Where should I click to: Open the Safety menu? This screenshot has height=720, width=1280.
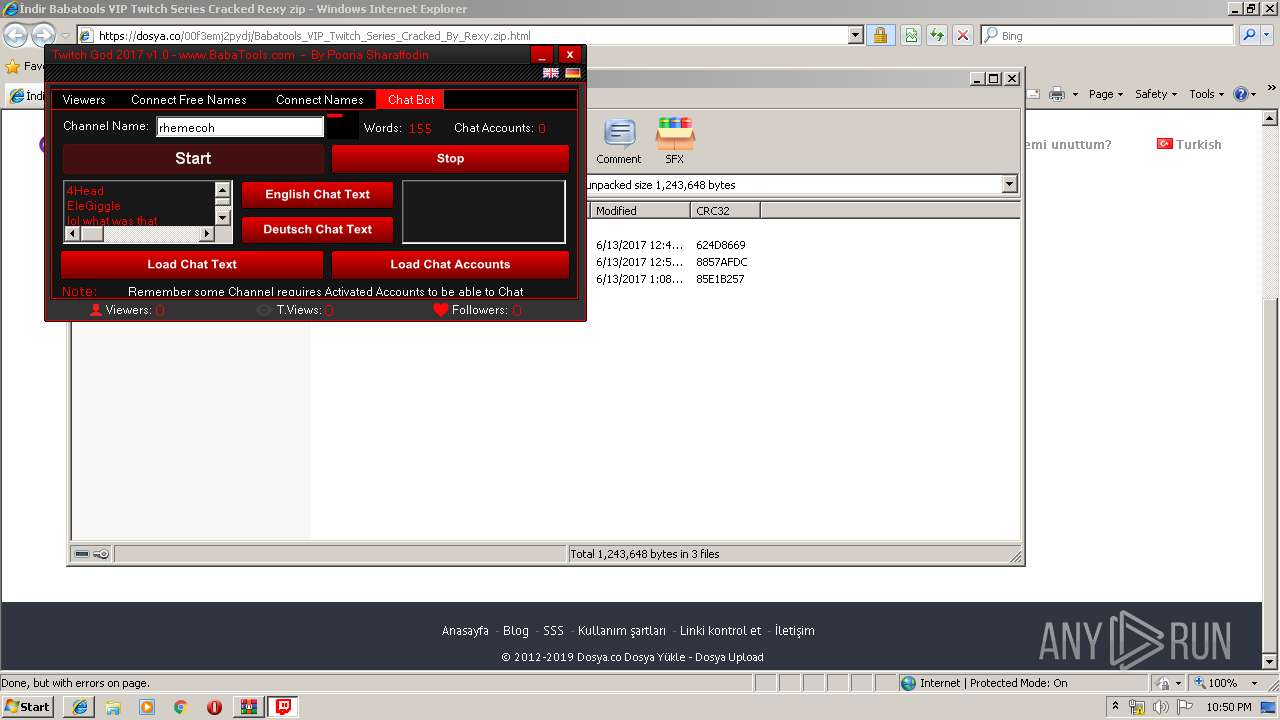point(1156,94)
